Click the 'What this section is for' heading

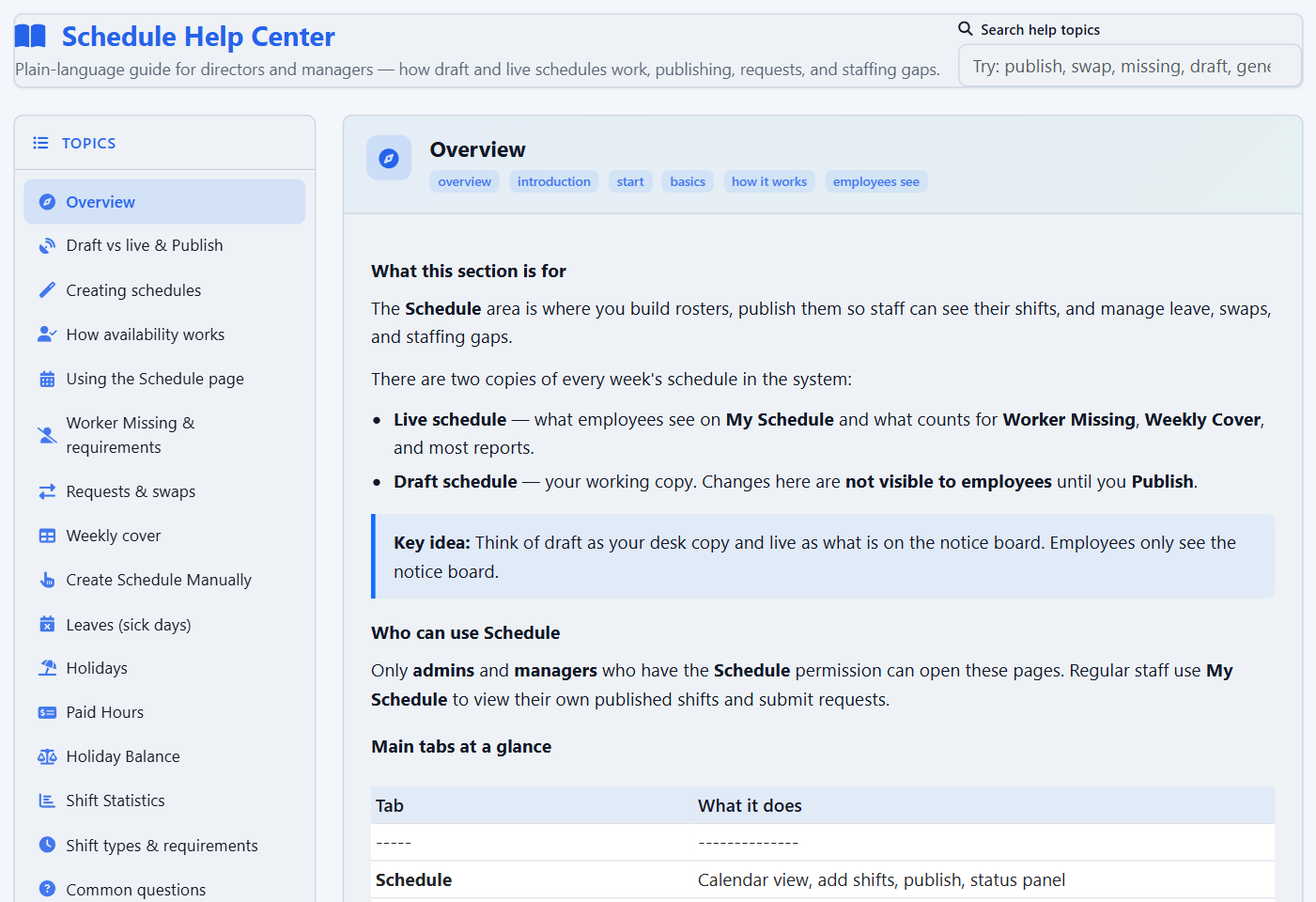[469, 271]
